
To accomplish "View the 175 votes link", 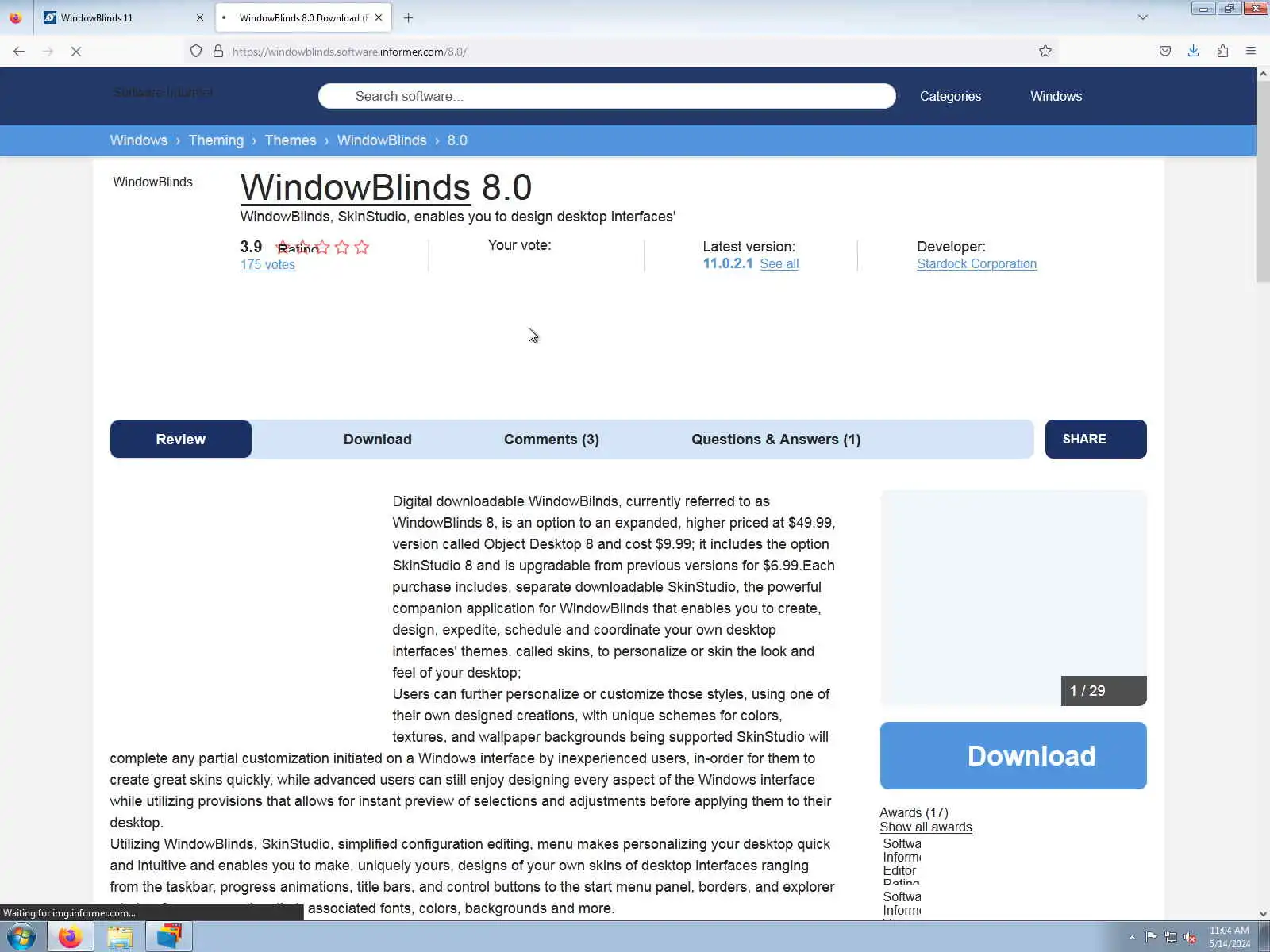I will point(267,264).
